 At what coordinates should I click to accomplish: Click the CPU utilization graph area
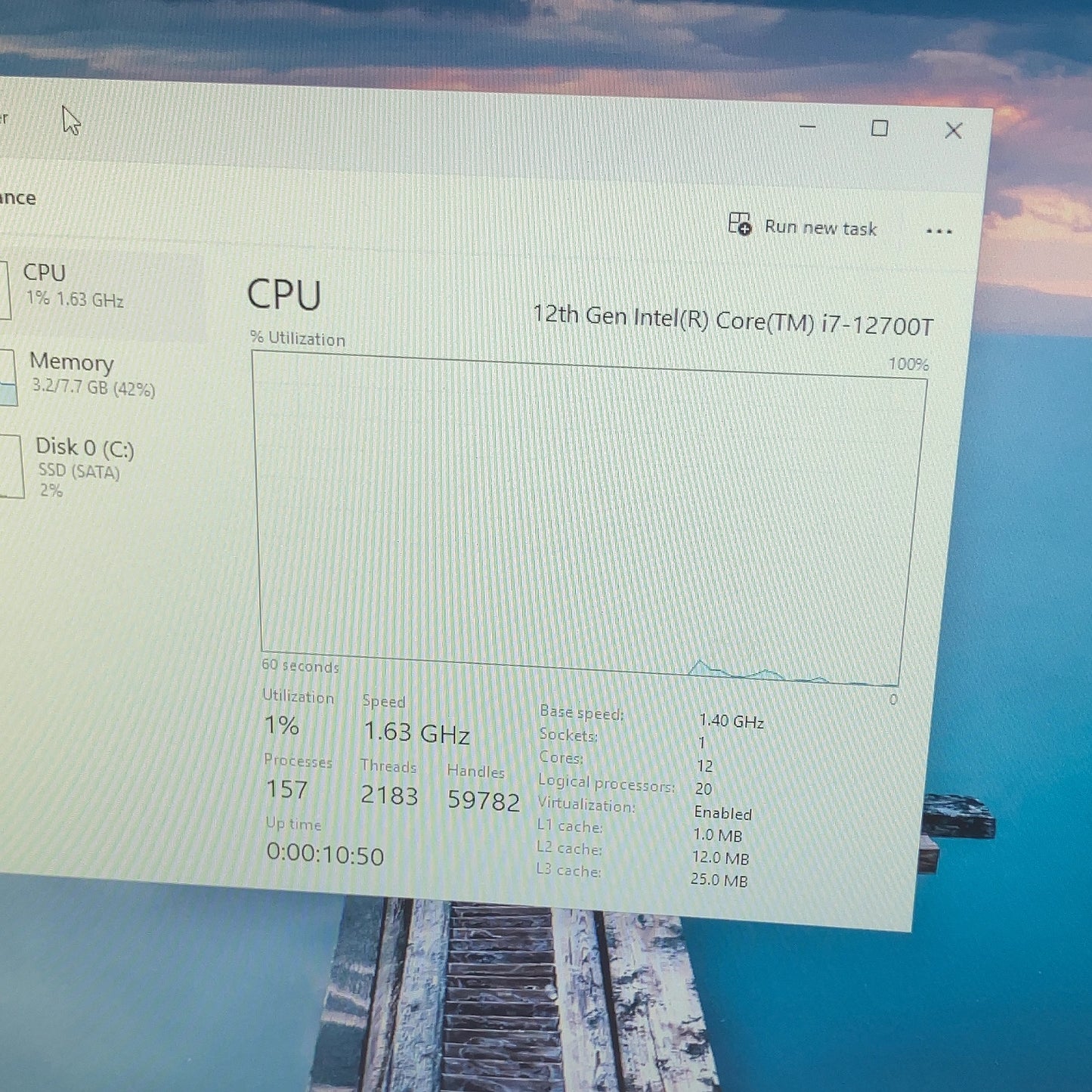[x=589, y=519]
